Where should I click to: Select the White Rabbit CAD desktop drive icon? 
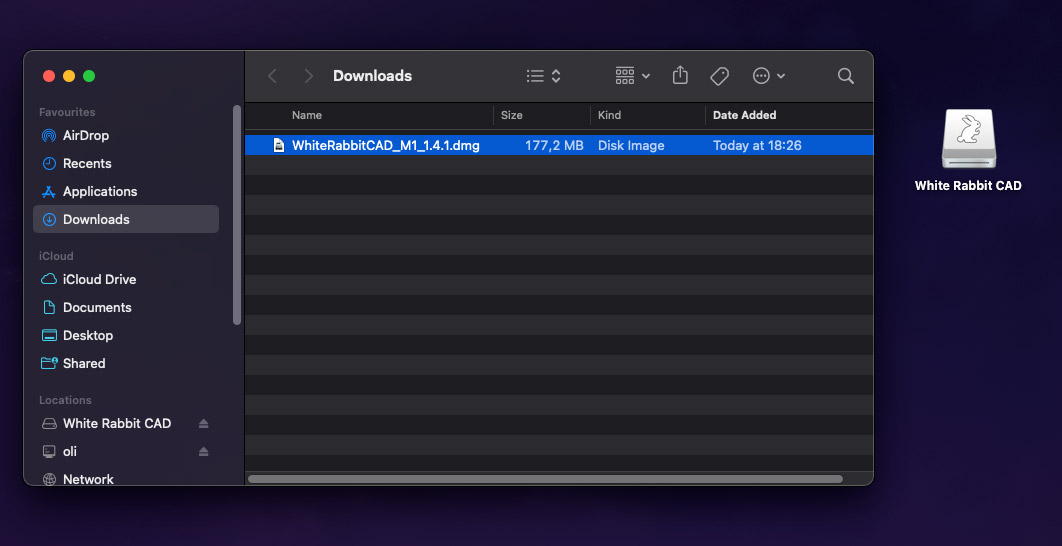(x=969, y=139)
